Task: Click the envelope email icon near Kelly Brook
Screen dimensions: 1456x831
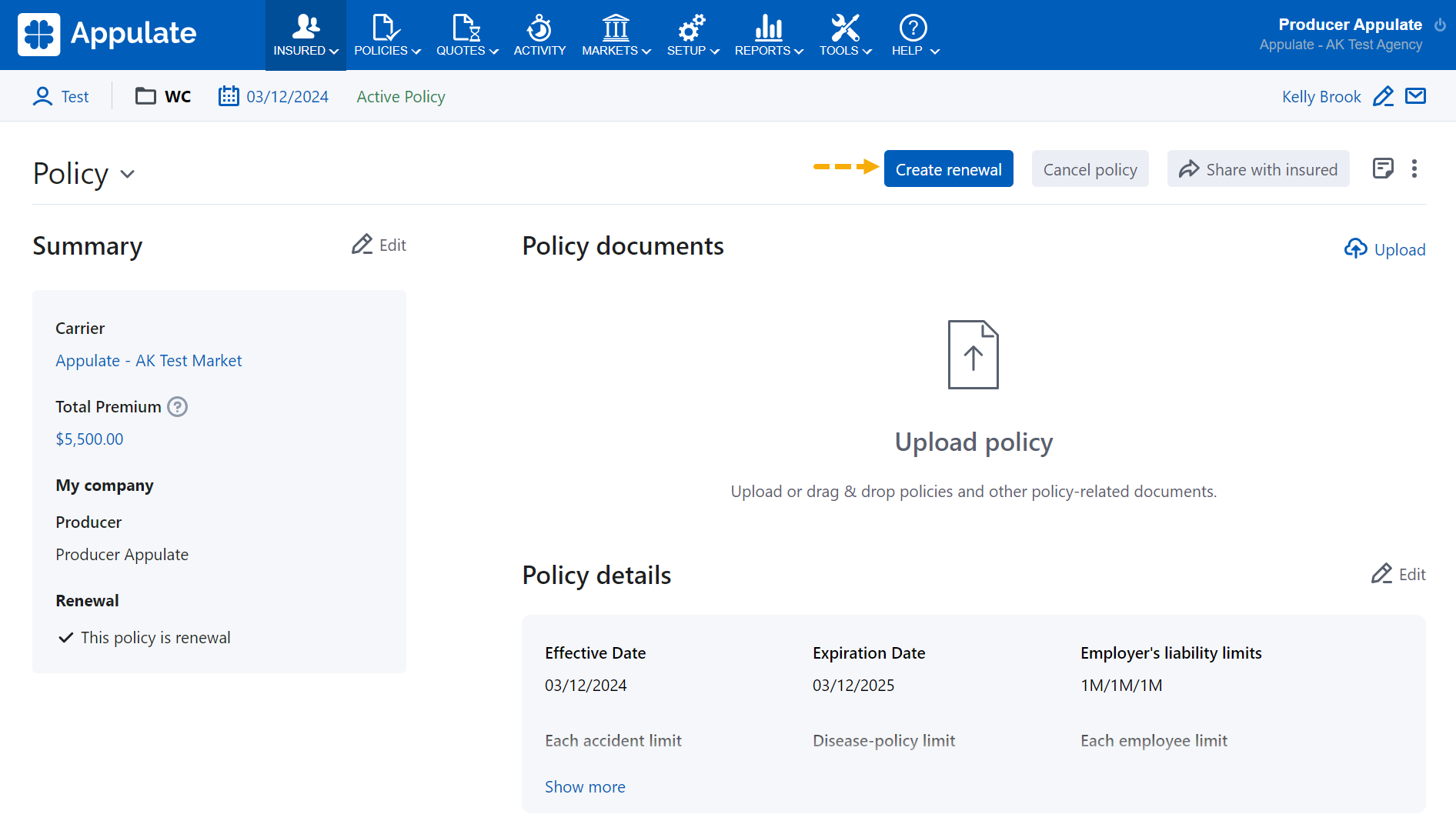Action: pyautogui.click(x=1415, y=96)
